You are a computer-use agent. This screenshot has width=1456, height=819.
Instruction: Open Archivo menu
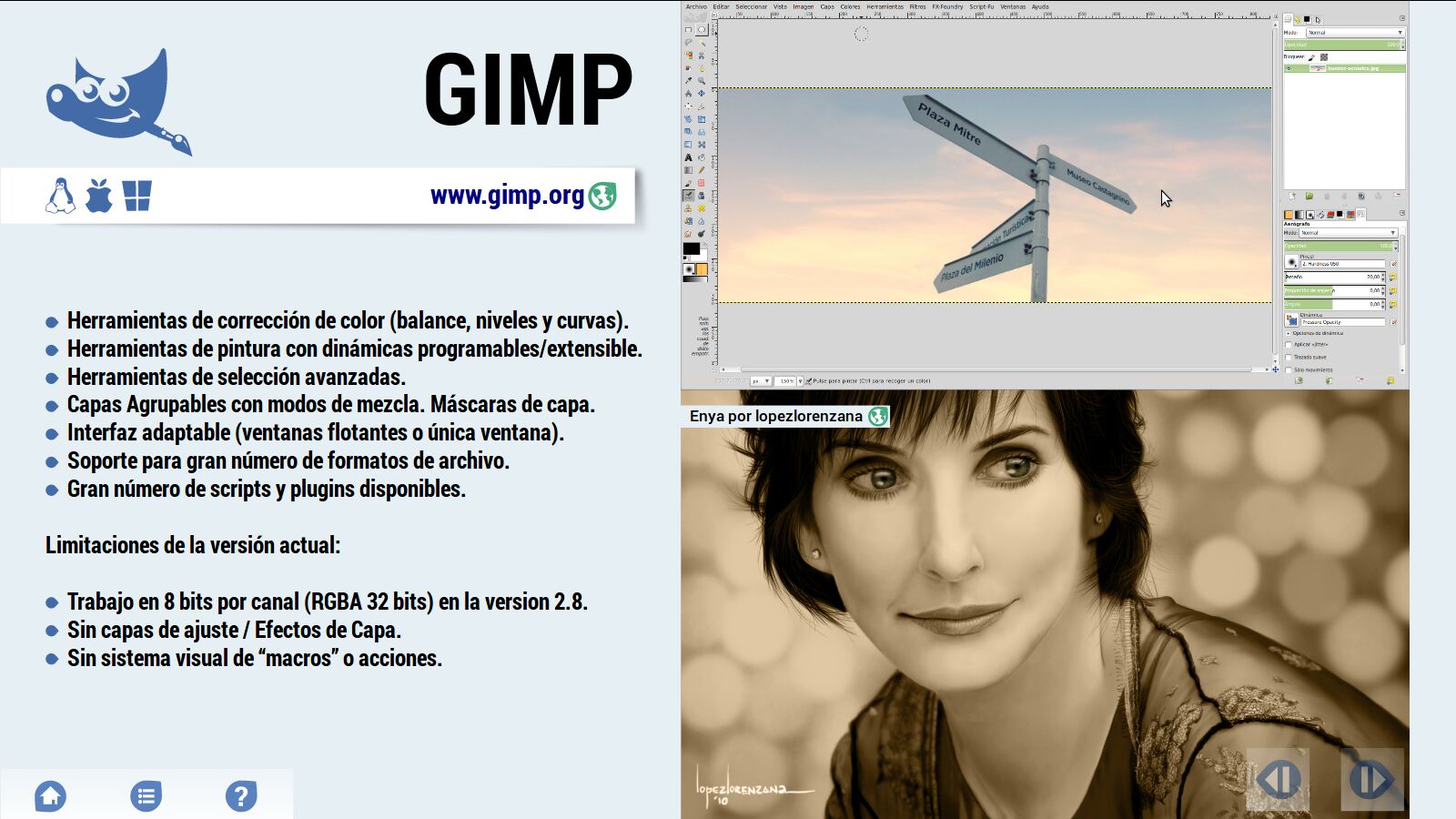(696, 6)
